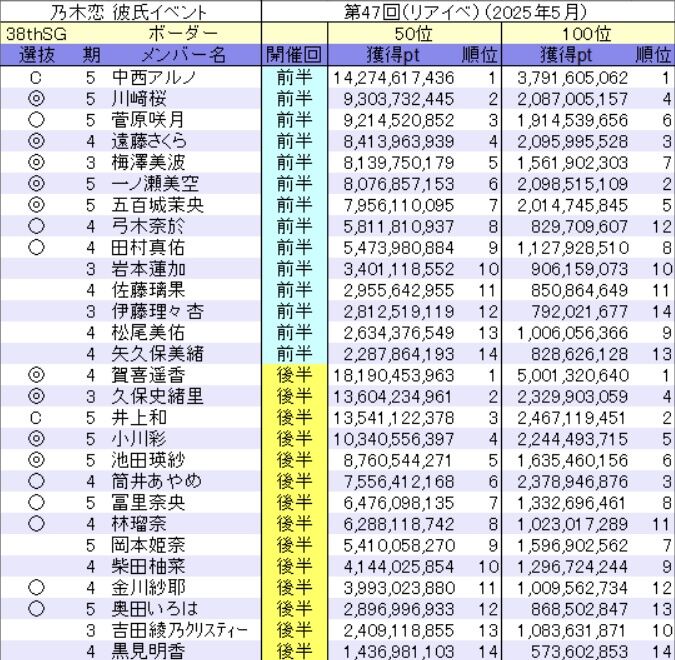Click member name 金川紗耶
Screen dimensions: 675x660
click(148, 587)
